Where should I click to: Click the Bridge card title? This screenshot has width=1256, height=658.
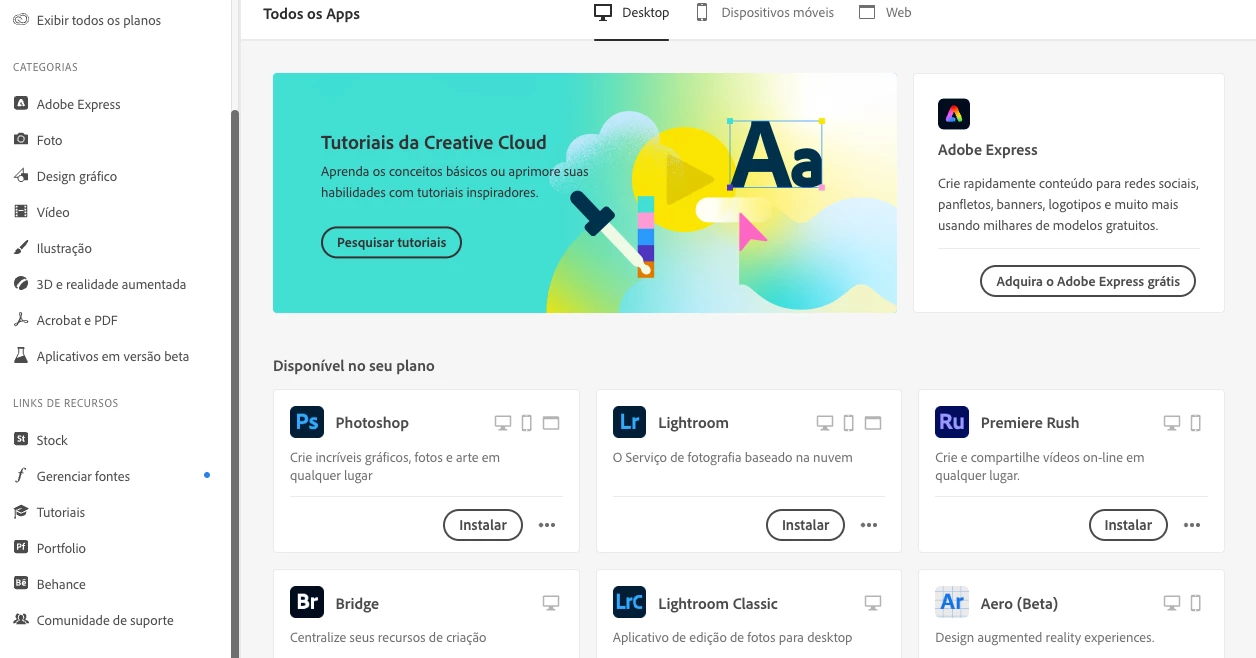point(357,604)
